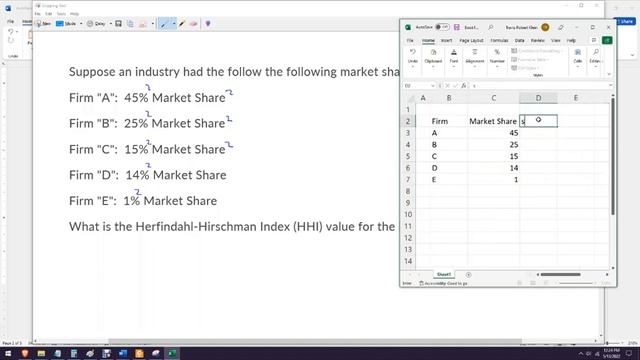
Task: Expand the Font ribbon group
Action: click(453, 57)
